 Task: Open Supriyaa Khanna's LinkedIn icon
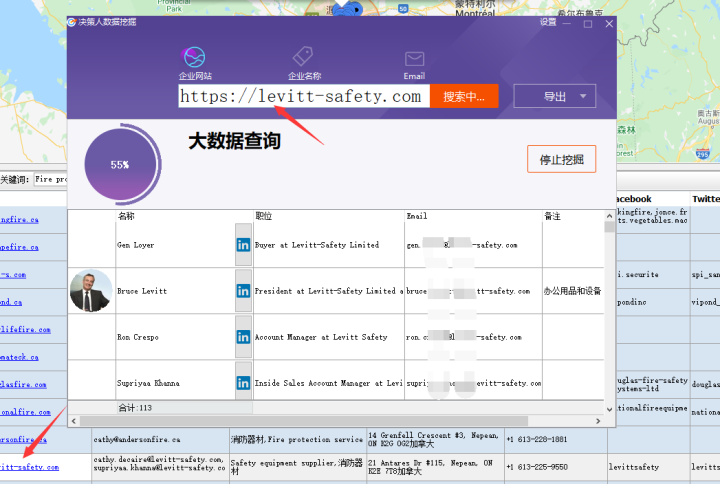click(243, 383)
